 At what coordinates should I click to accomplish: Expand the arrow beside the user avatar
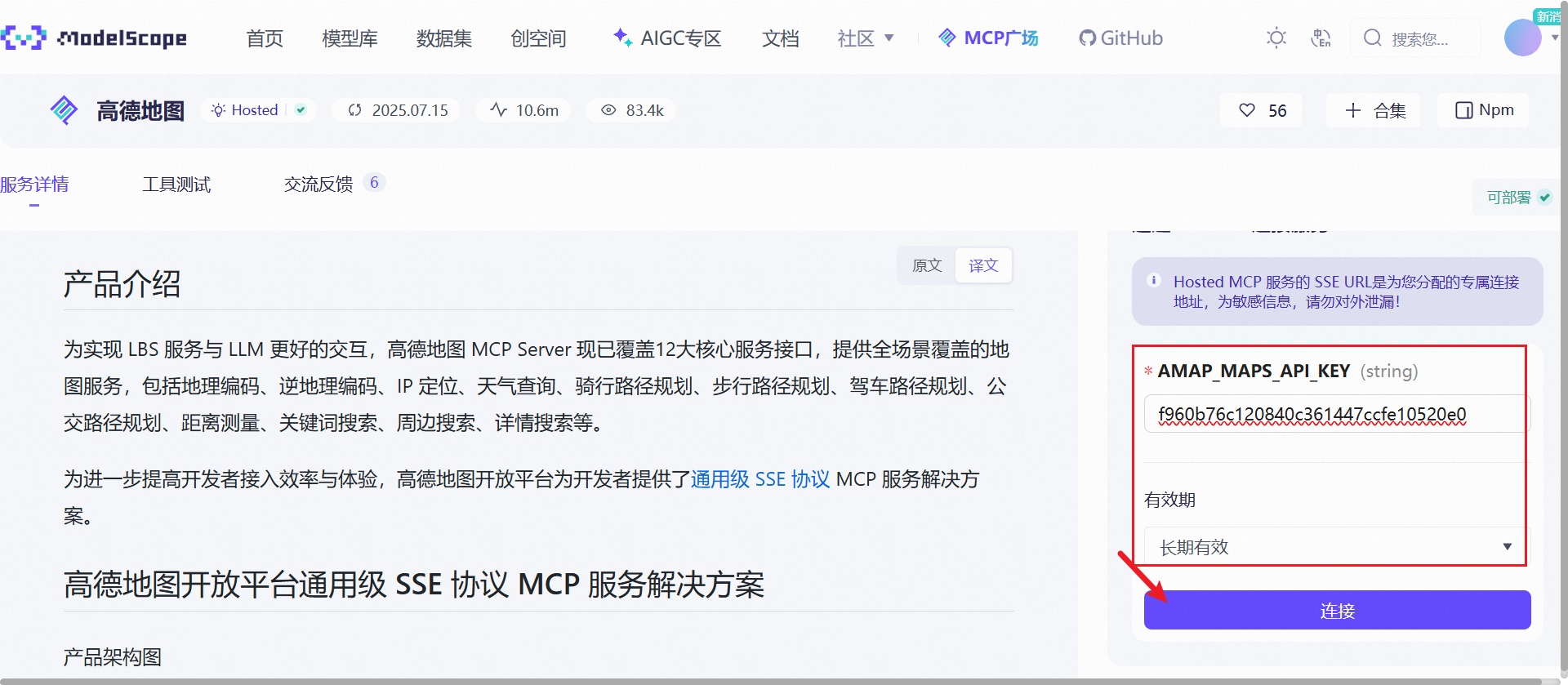(x=1554, y=38)
